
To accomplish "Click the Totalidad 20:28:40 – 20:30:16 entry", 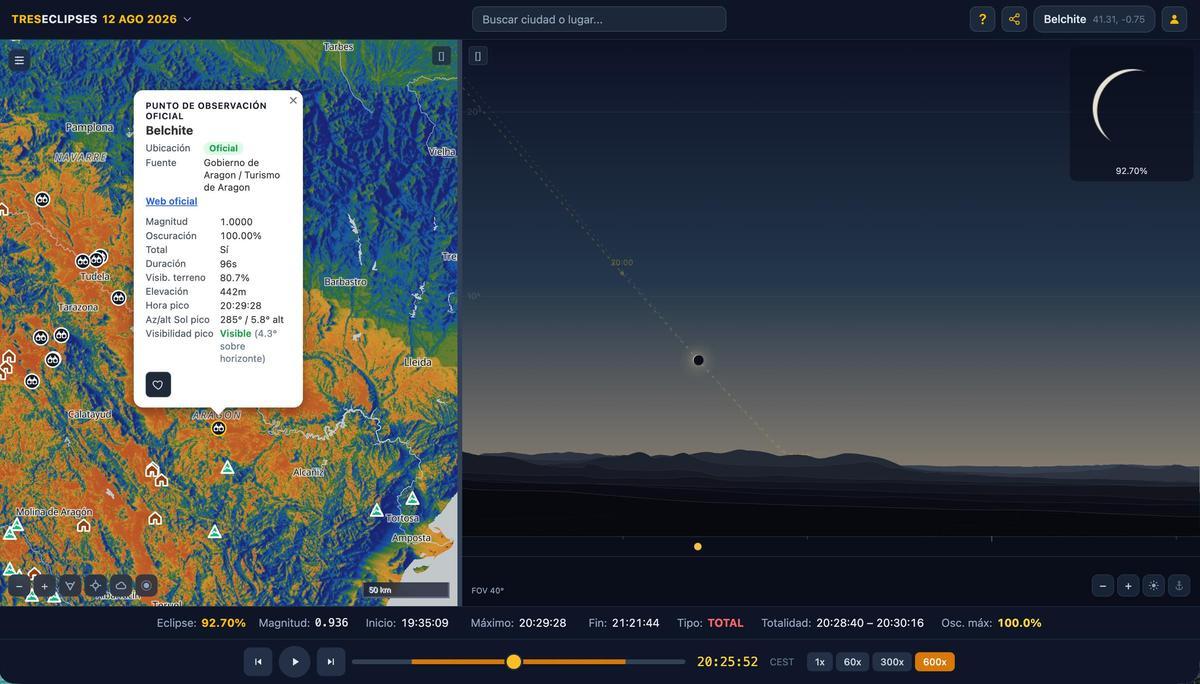I will pyautogui.click(x=843, y=623).
